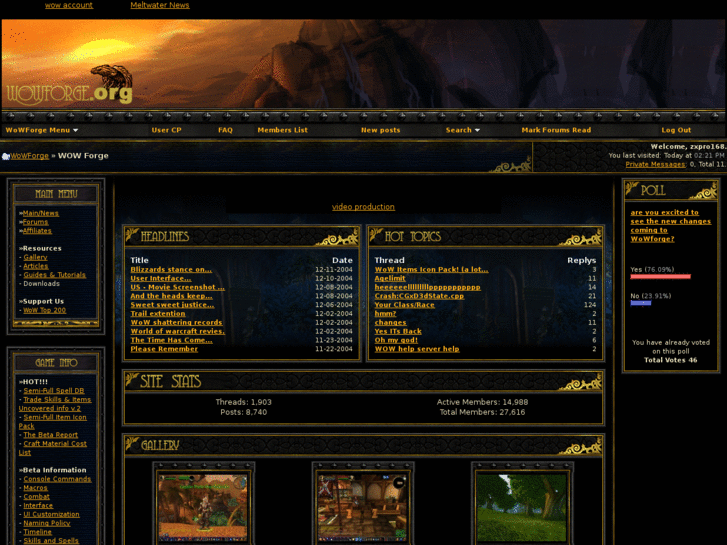Open third gallery thumbnail of green forest
This screenshot has height=545, width=727.
tap(522, 507)
